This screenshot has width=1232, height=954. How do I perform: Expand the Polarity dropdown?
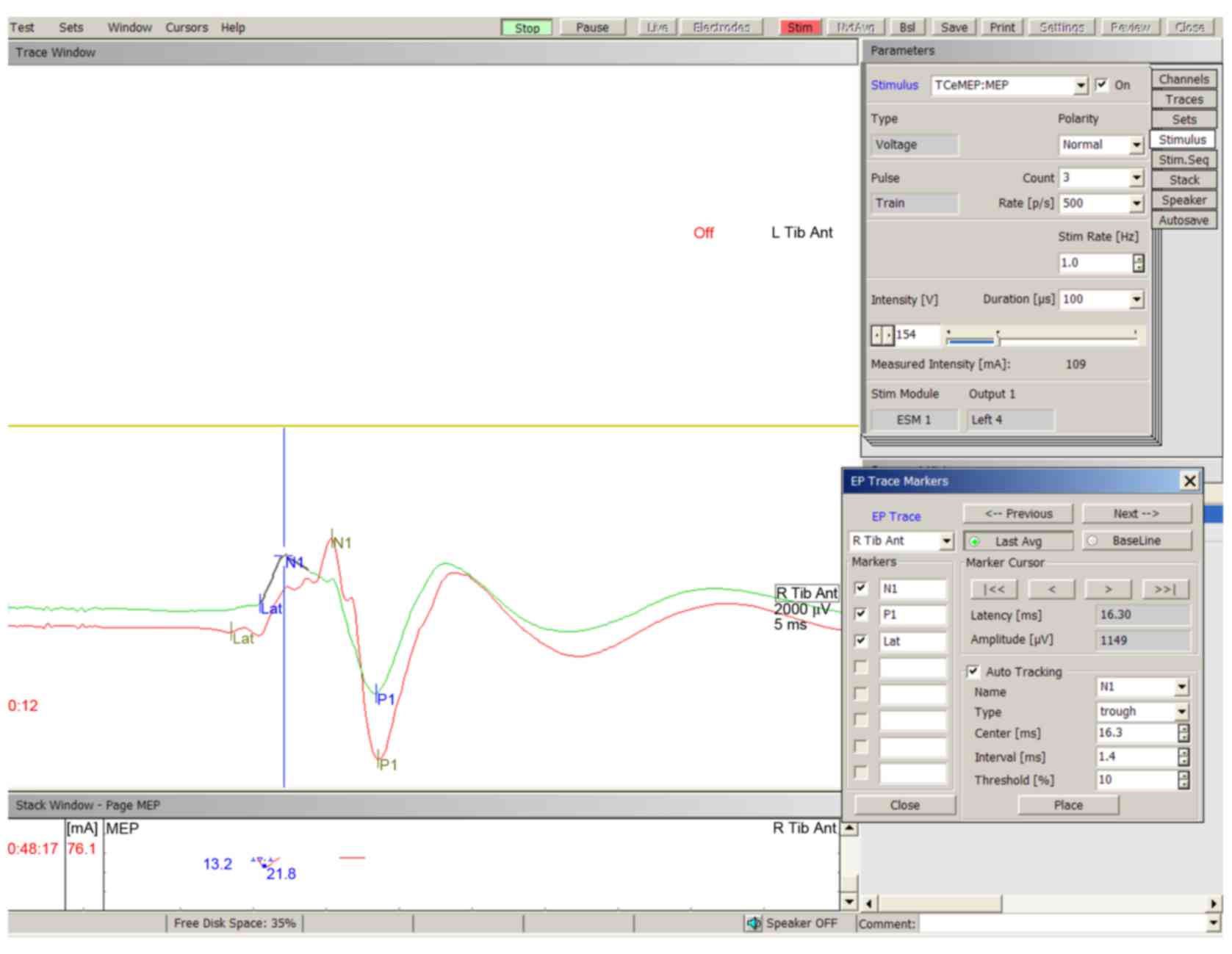coord(1136,145)
